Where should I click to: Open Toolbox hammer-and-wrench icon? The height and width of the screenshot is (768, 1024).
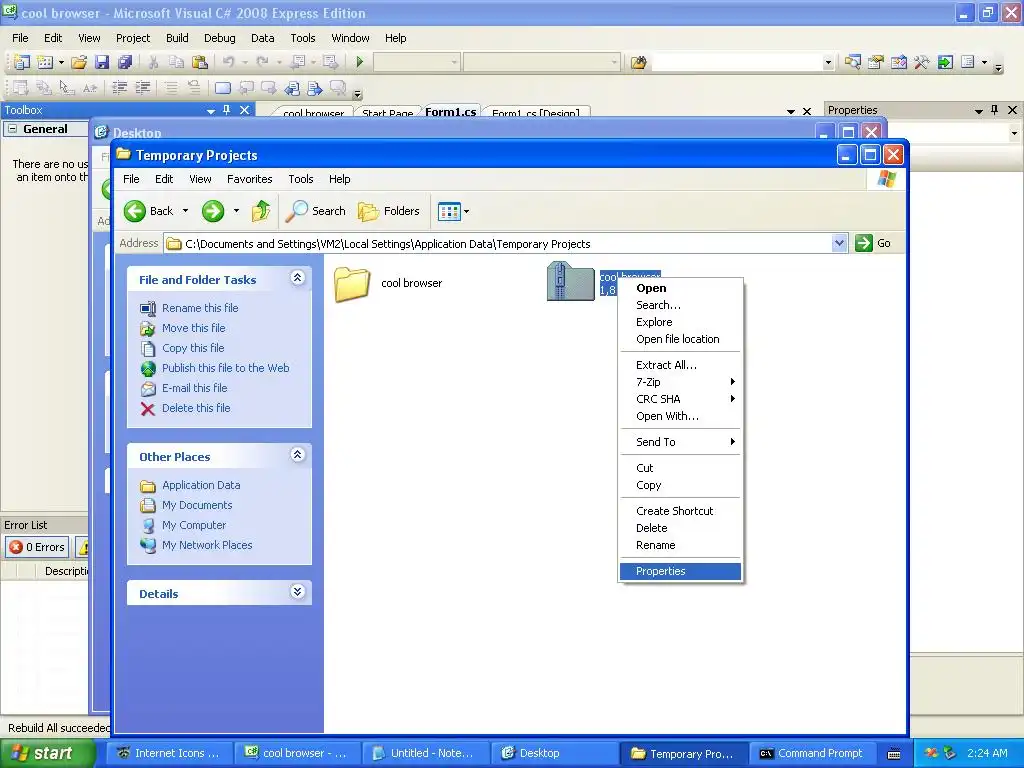(921, 62)
